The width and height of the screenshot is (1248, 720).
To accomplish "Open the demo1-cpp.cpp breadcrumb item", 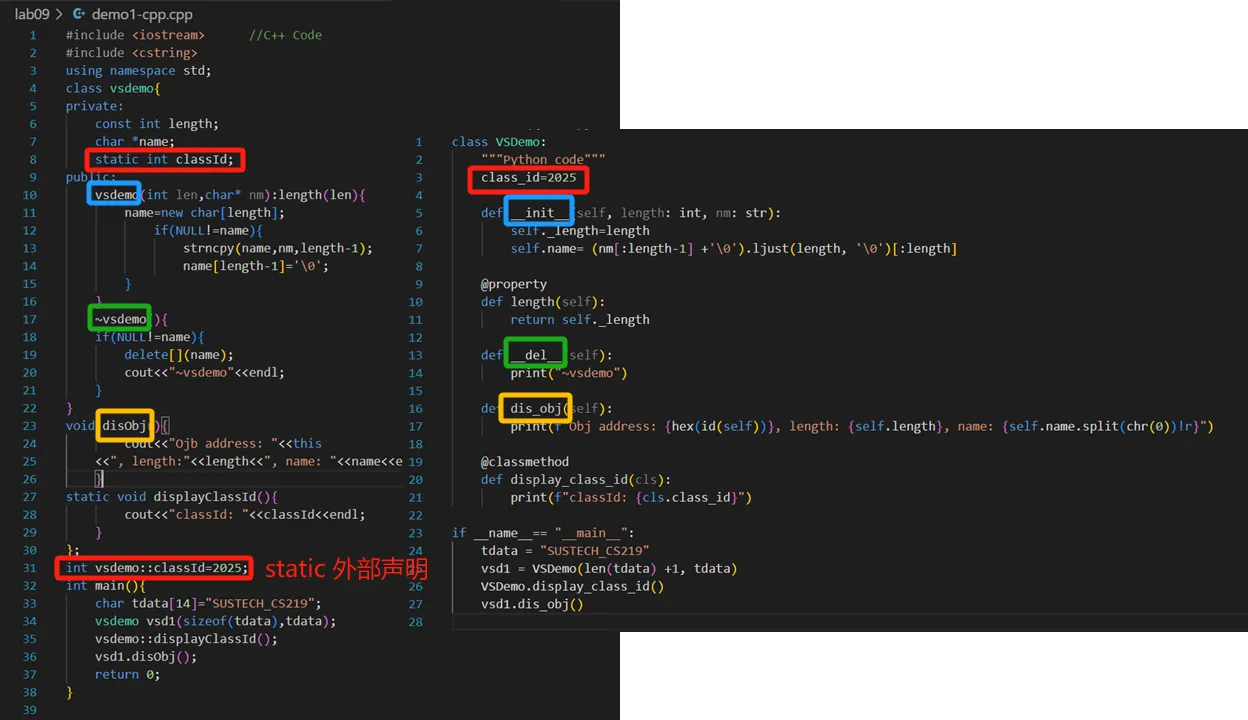I will 141,14.
